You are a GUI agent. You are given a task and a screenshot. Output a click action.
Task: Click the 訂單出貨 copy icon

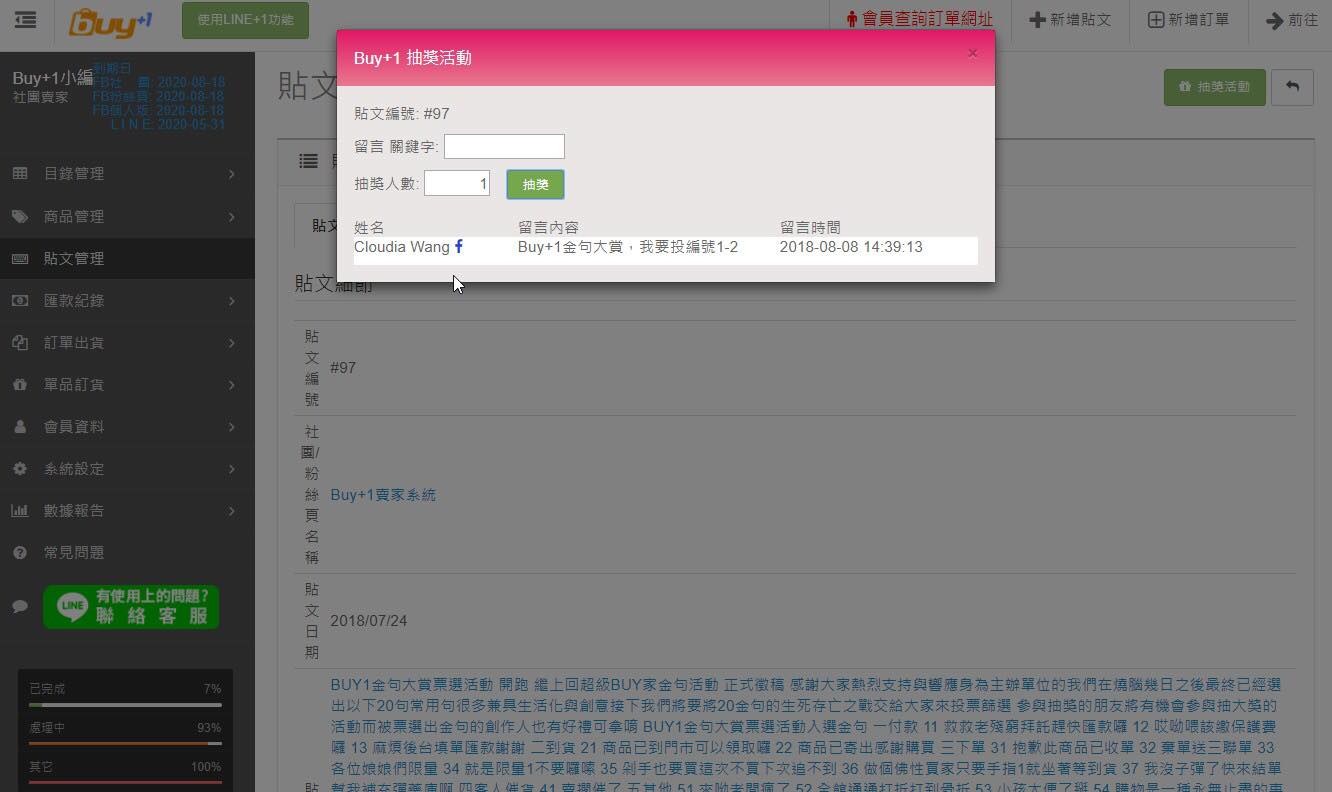pos(20,342)
